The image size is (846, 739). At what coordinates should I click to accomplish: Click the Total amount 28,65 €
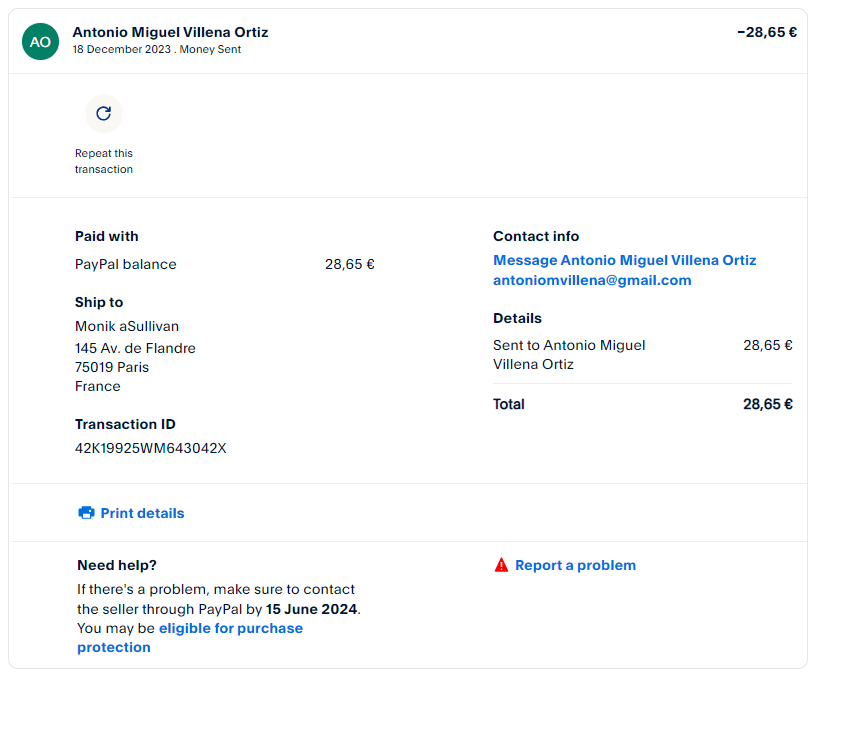pyautogui.click(x=767, y=404)
